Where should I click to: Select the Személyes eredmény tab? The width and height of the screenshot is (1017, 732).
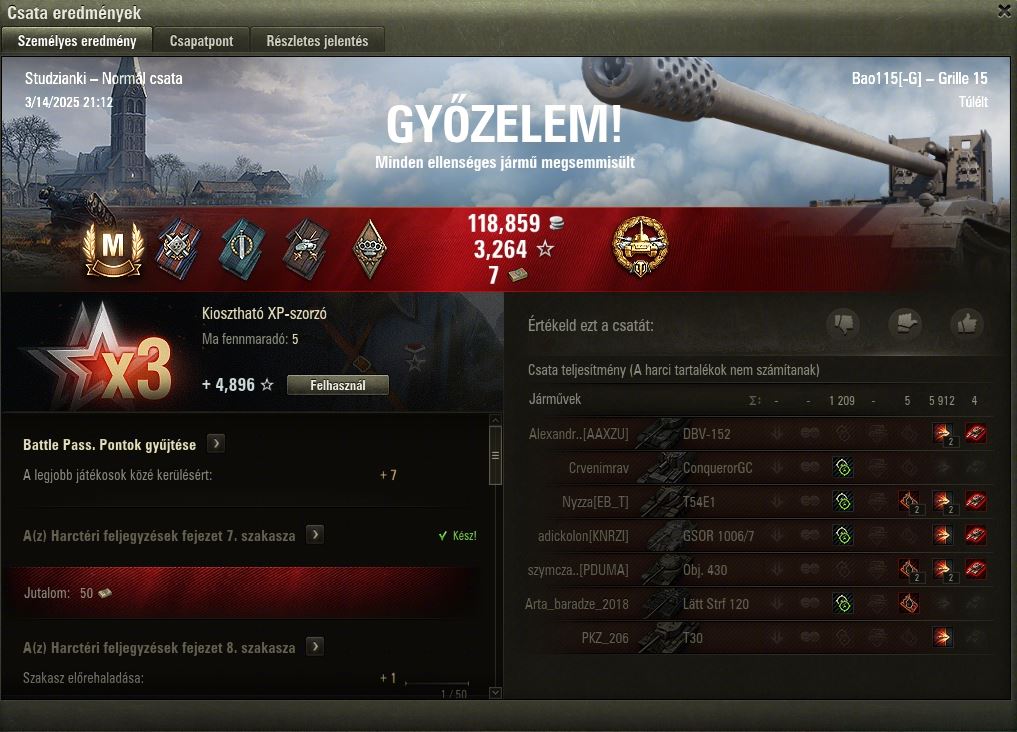pyautogui.click(x=77, y=41)
